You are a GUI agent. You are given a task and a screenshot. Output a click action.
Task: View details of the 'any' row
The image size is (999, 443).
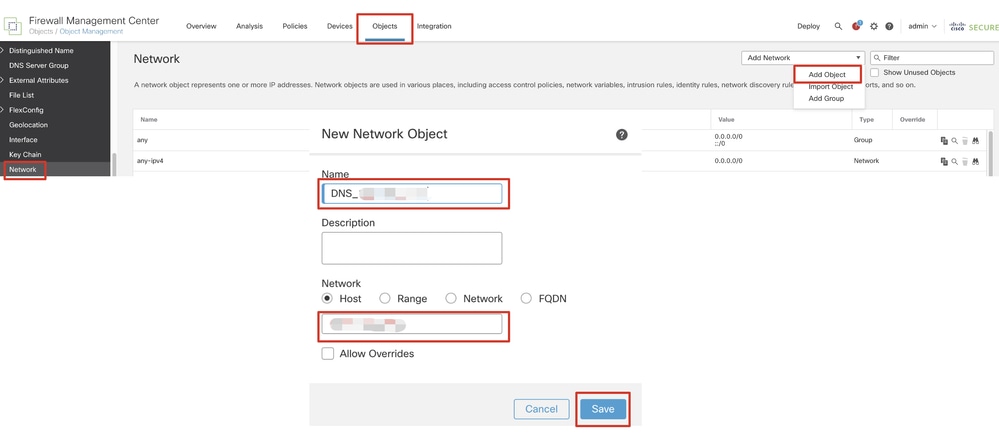954,141
